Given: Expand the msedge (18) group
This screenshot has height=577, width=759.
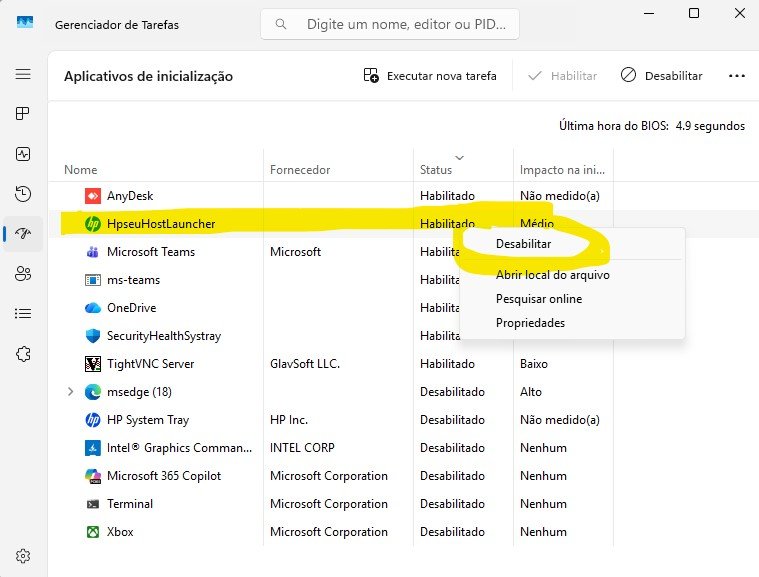Looking at the screenshot, I should [70, 392].
